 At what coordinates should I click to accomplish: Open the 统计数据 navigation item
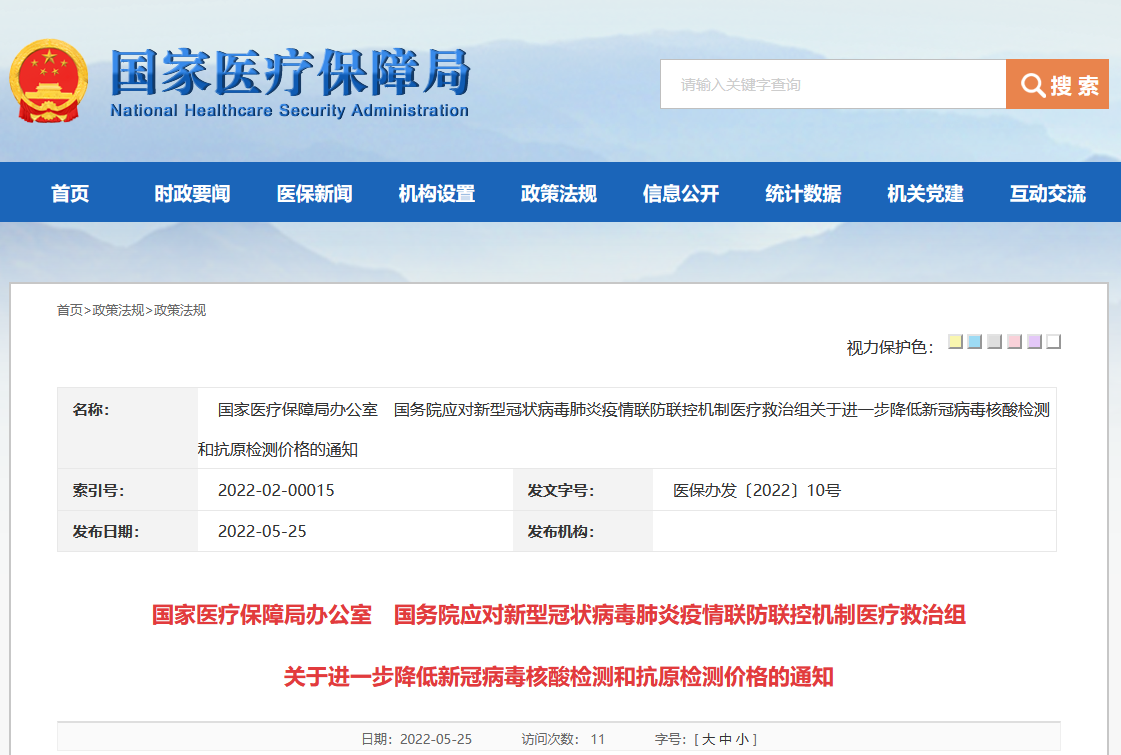804,193
